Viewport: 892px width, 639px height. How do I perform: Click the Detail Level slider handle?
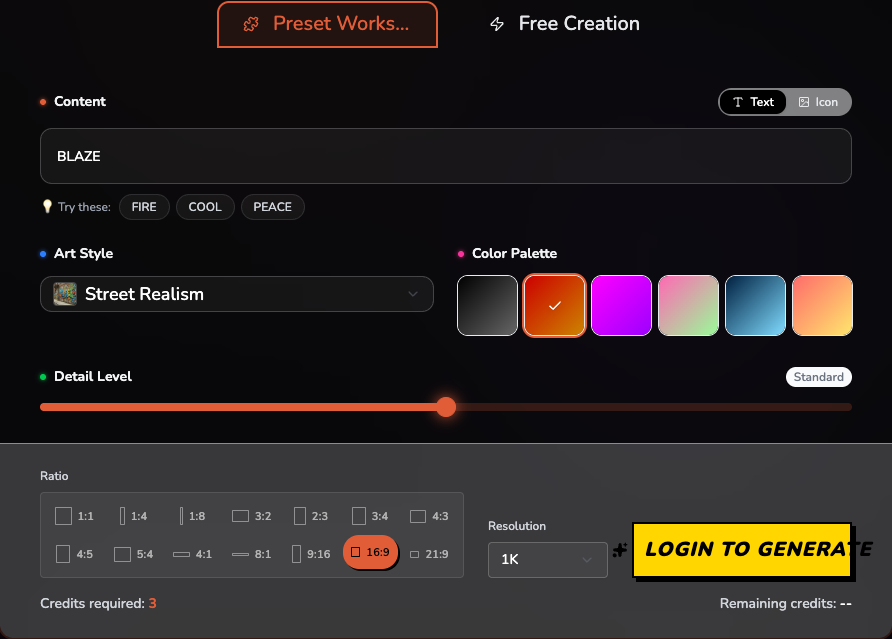(446, 407)
